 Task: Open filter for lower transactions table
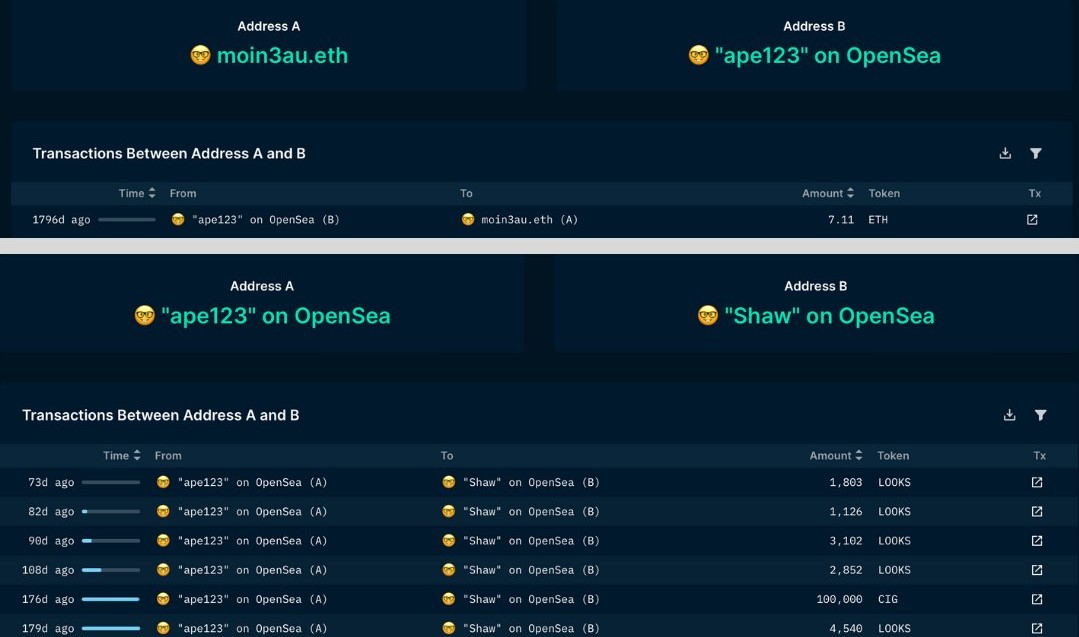pos(1040,415)
